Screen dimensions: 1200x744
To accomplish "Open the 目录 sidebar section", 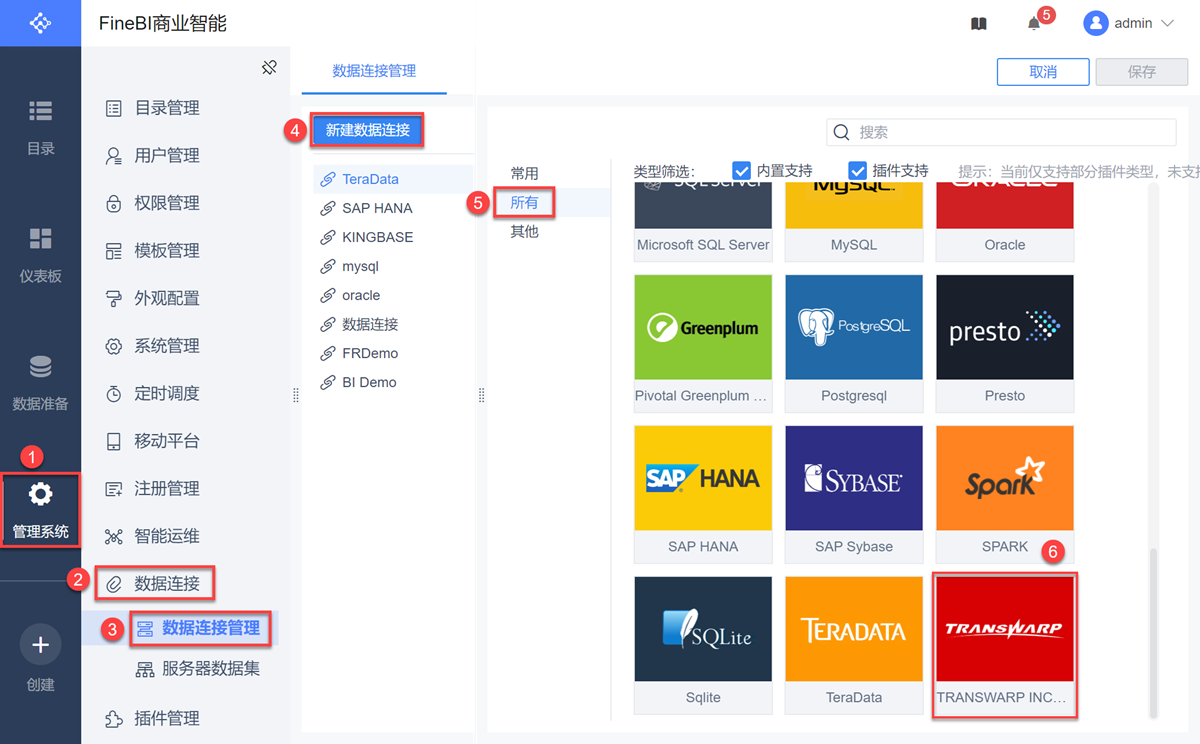I will (40, 126).
